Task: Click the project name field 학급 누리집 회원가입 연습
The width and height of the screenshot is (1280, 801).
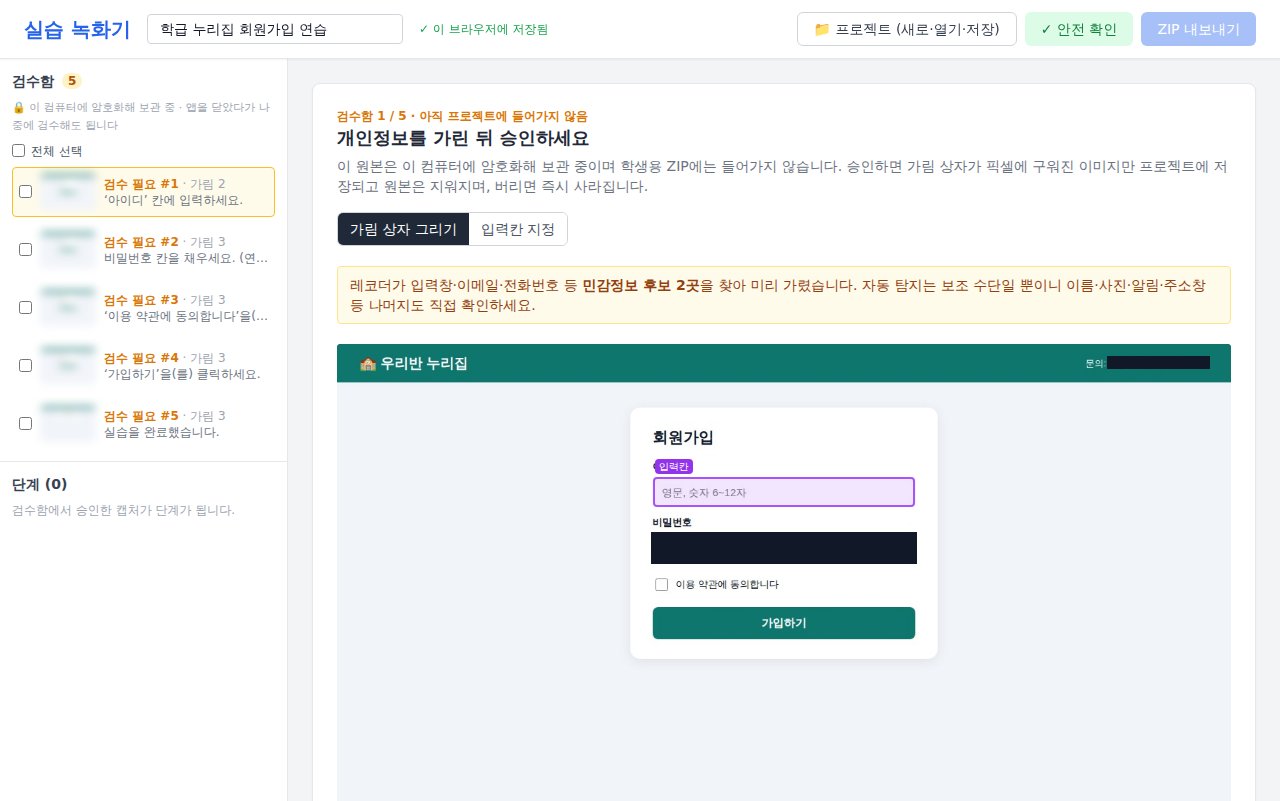Action: point(275,29)
